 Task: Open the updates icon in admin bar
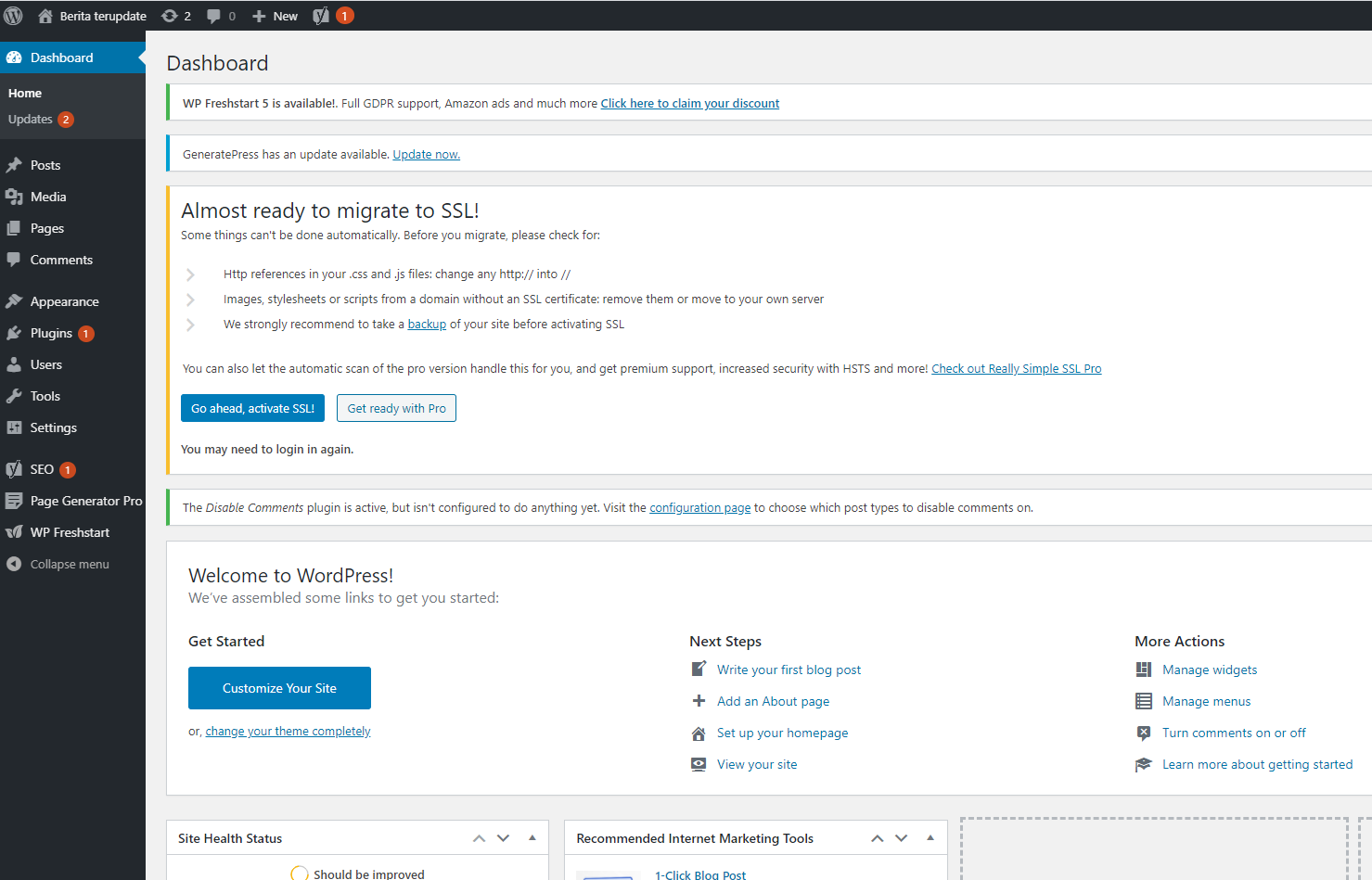point(170,16)
